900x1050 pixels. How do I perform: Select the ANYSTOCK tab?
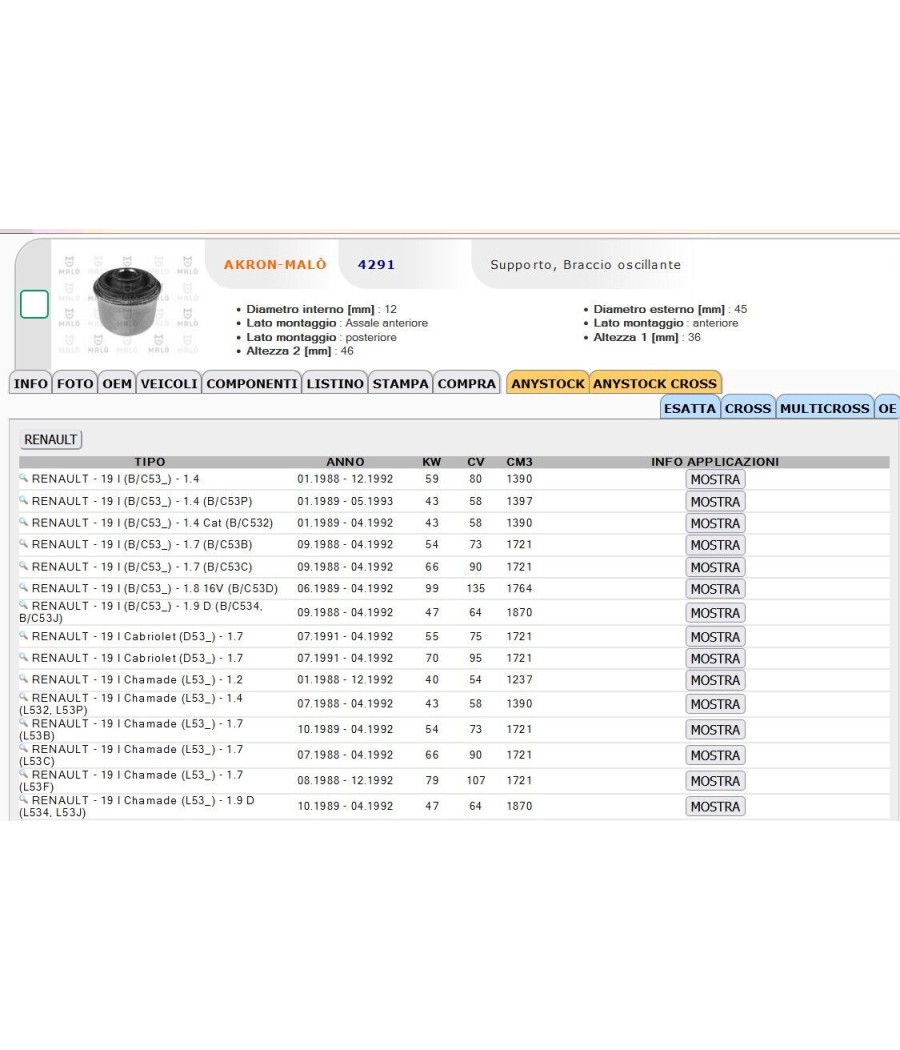548,384
